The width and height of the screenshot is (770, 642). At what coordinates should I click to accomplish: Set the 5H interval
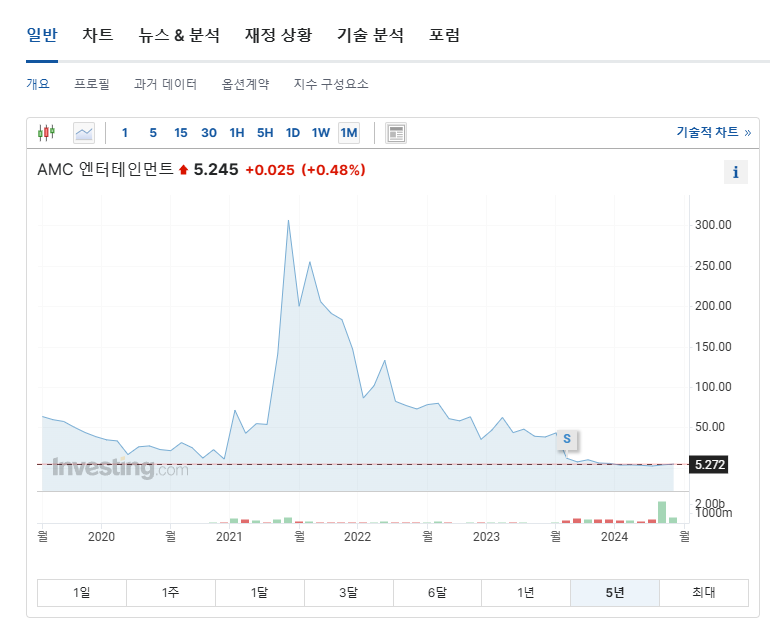pyautogui.click(x=265, y=133)
